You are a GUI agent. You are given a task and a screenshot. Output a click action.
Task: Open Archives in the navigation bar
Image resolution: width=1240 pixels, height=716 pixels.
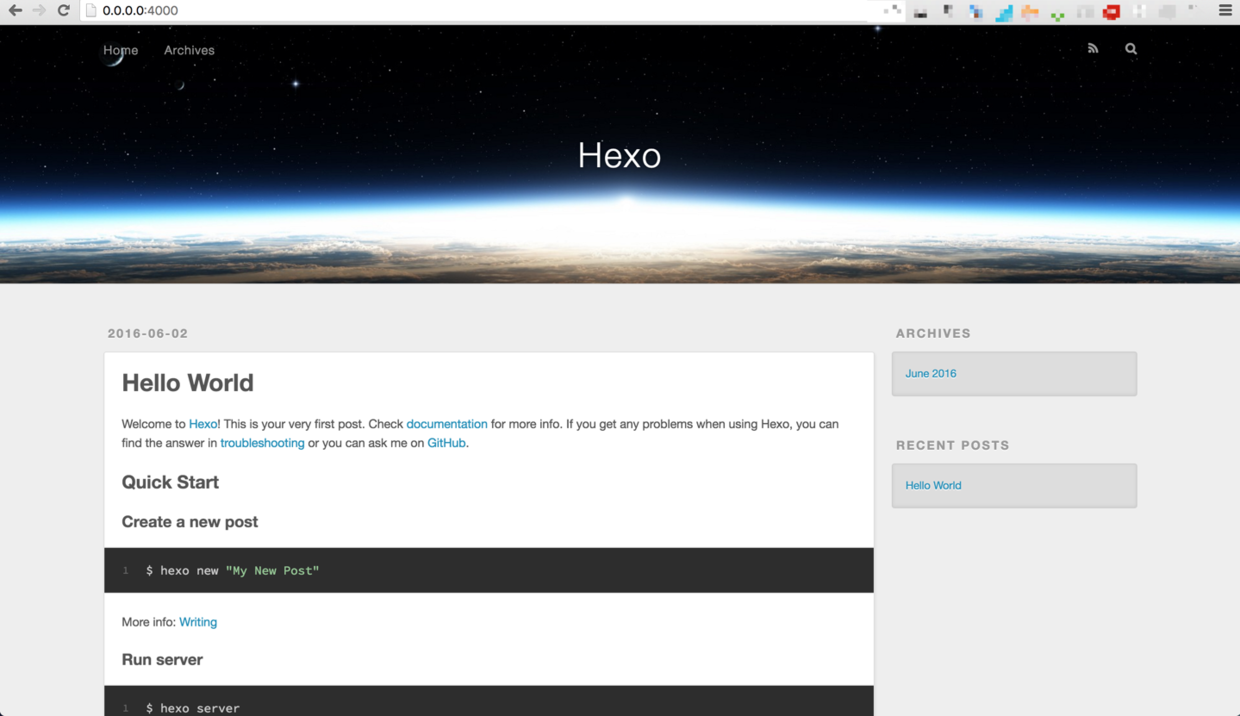point(189,50)
